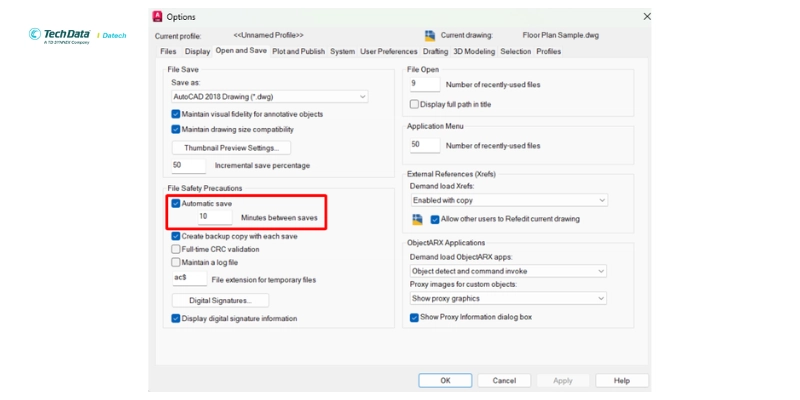Click the AutoCAD logo icon in Options title bar
800x400 pixels.
coord(158,17)
